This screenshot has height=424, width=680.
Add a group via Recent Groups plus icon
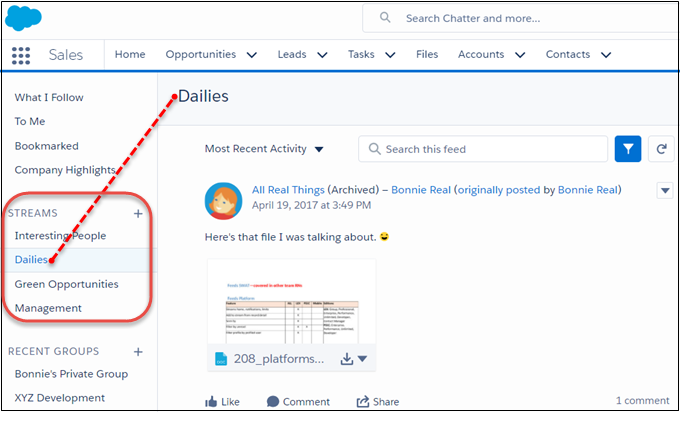coord(138,352)
